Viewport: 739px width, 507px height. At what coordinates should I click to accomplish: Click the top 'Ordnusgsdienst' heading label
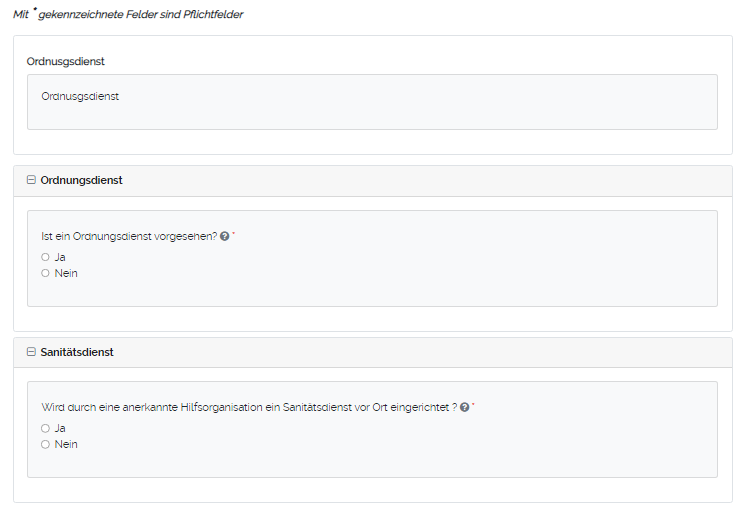[x=66, y=61]
